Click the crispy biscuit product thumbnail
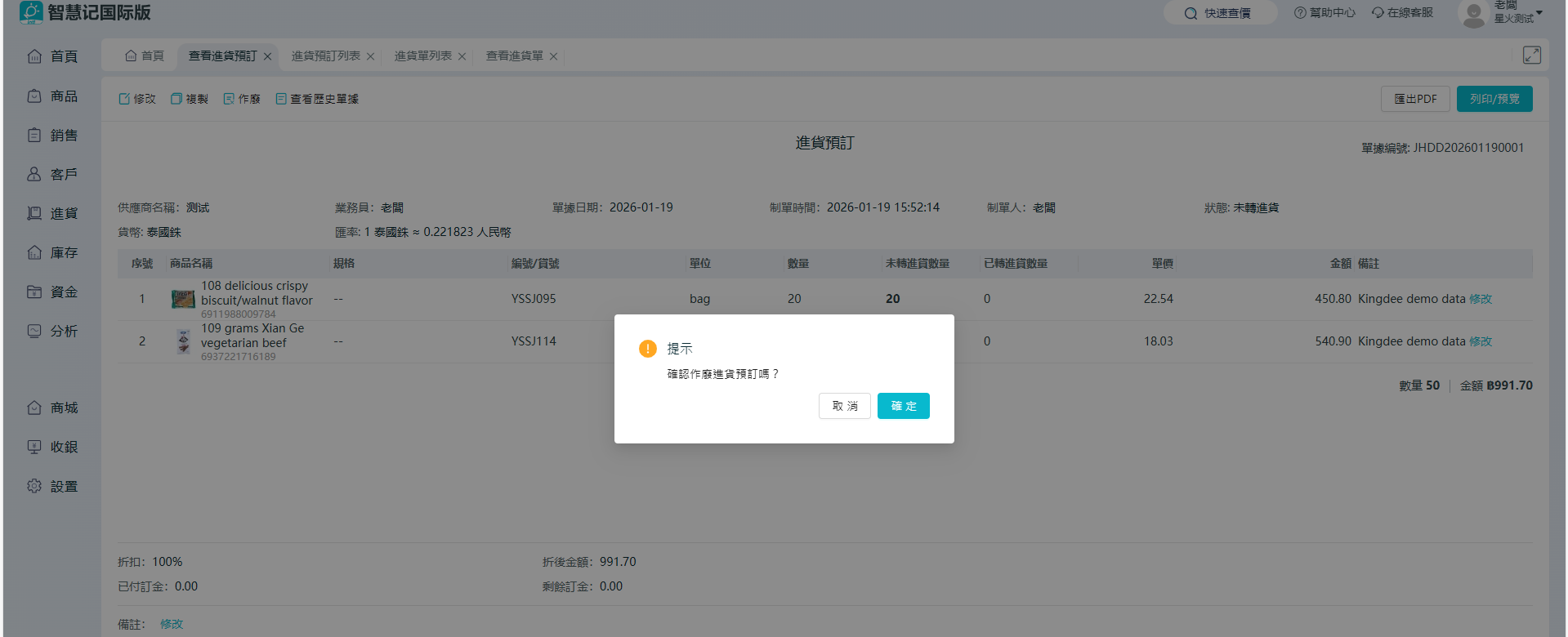The height and width of the screenshot is (637, 1568). [x=183, y=299]
